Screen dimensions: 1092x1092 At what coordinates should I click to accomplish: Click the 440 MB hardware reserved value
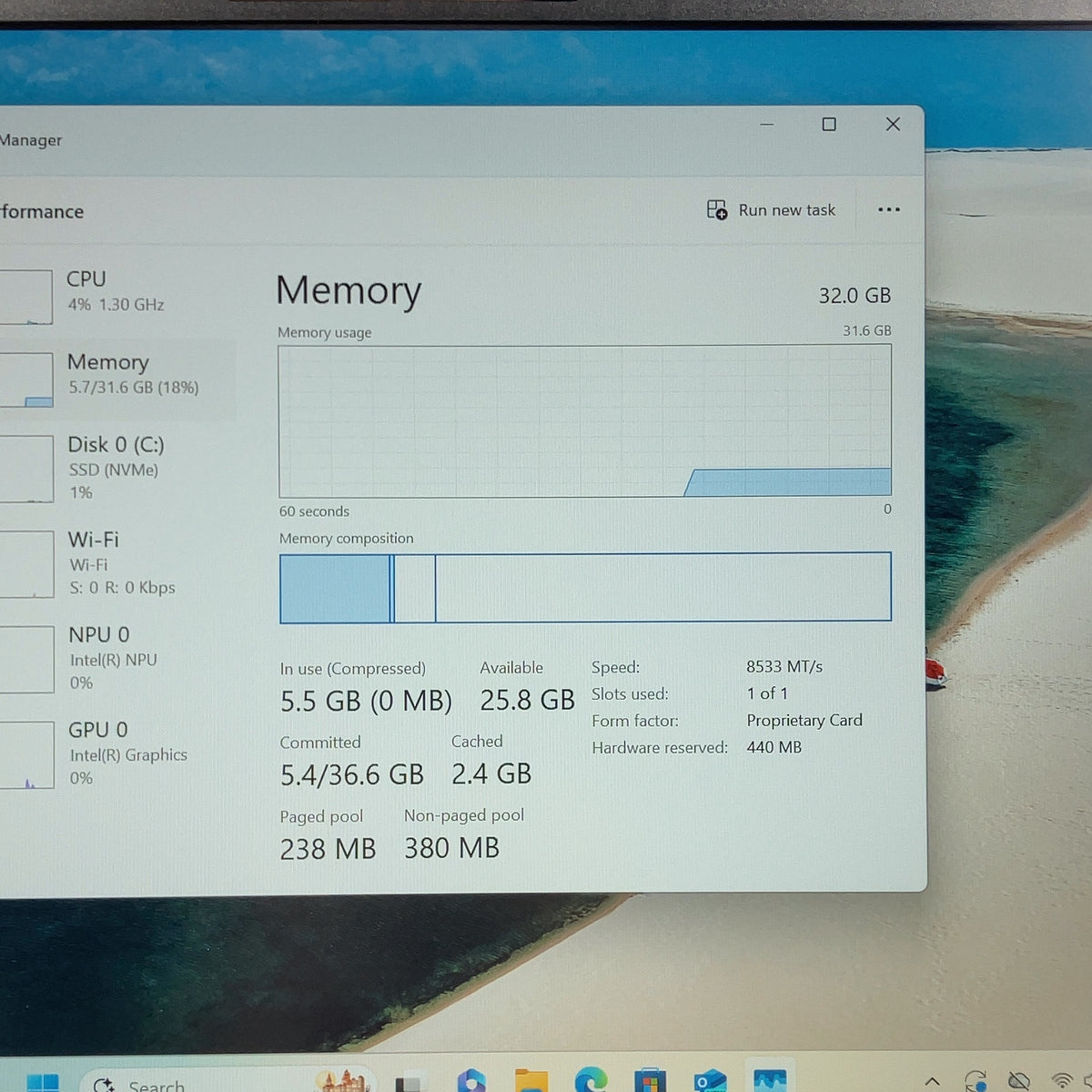774,747
